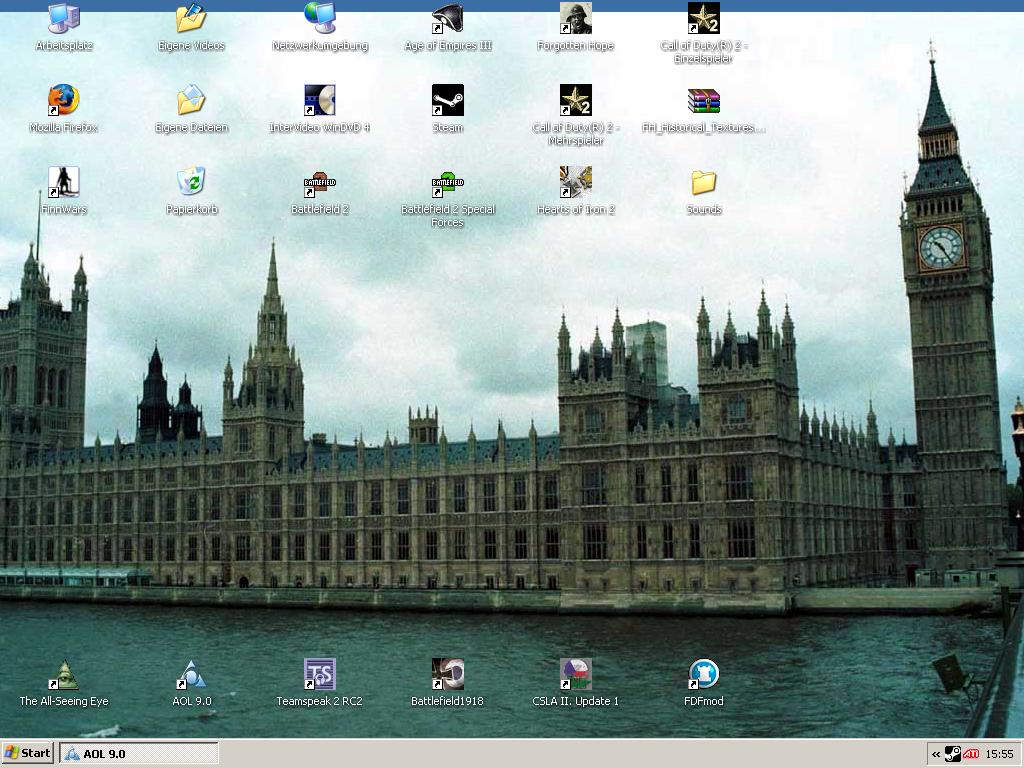
Task: Open the Start menu
Action: tap(27, 753)
